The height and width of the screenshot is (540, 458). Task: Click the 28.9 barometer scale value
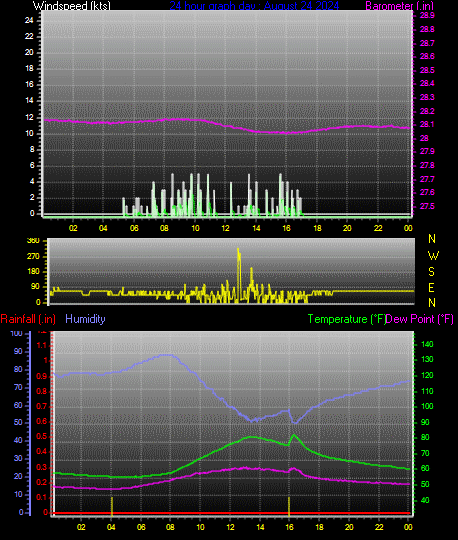[427, 15]
